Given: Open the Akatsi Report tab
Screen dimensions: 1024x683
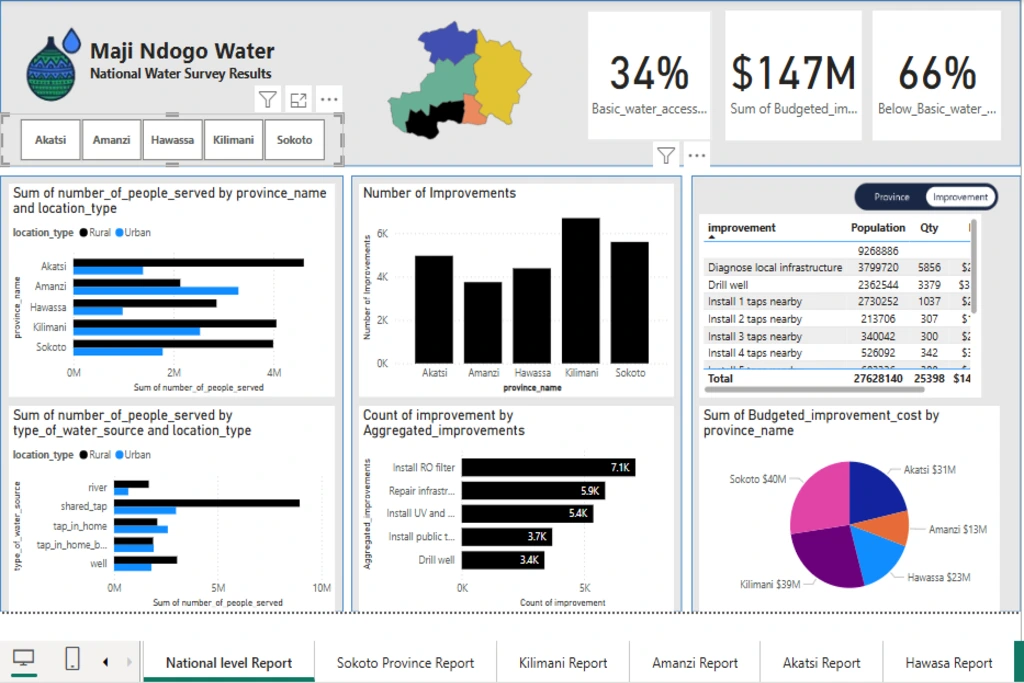Looking at the screenshot, I should pos(822,663).
